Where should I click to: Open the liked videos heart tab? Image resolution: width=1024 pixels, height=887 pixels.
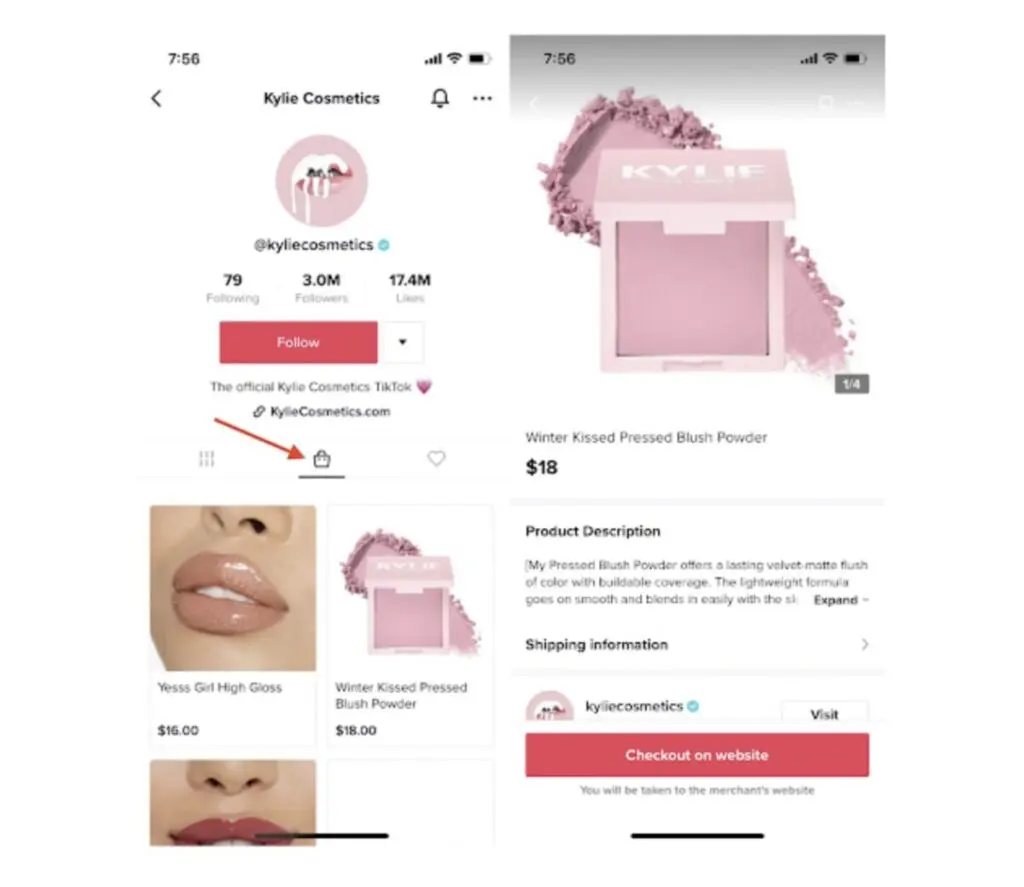436,458
